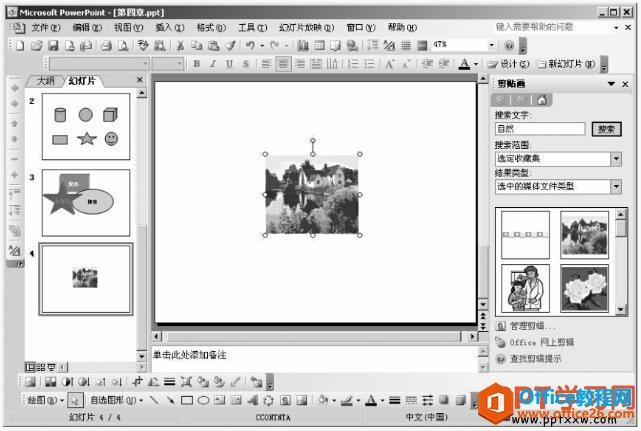Click the 新幻灯片 (New Slide) button
Viewport: 641px width, 431px height.
567,64
